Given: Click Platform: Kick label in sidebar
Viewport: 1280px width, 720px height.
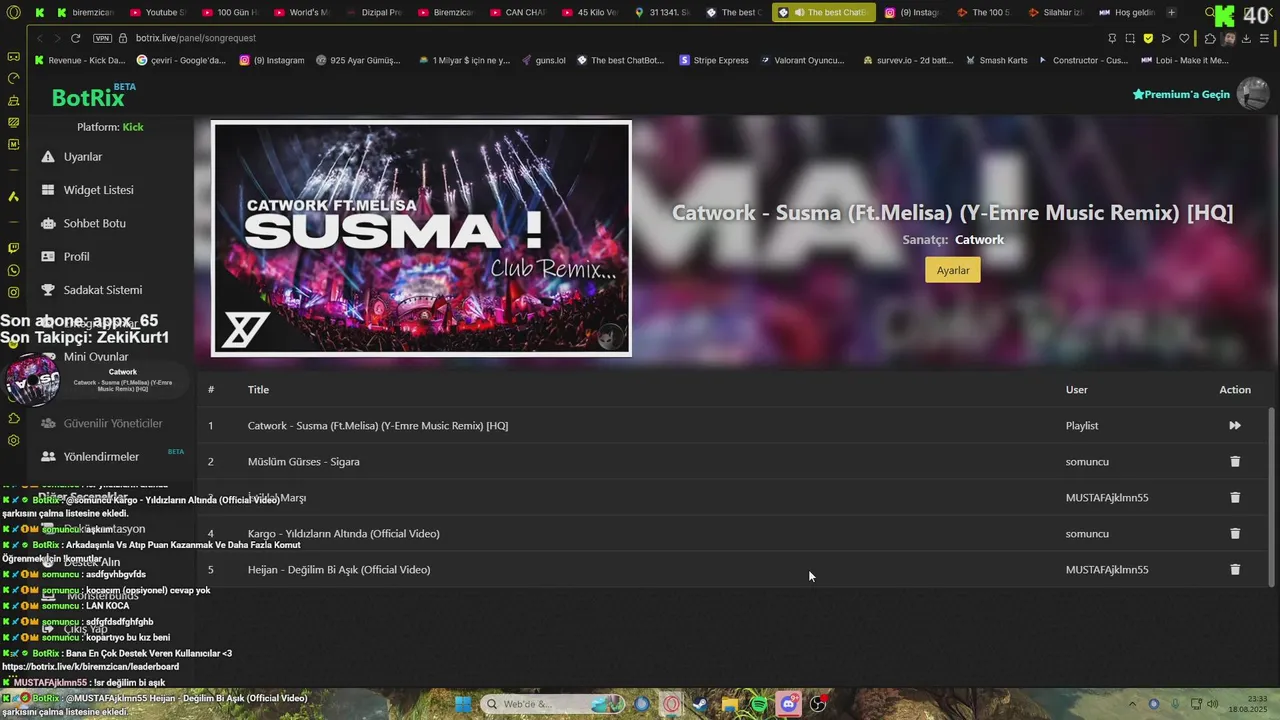Looking at the screenshot, I should click(110, 127).
